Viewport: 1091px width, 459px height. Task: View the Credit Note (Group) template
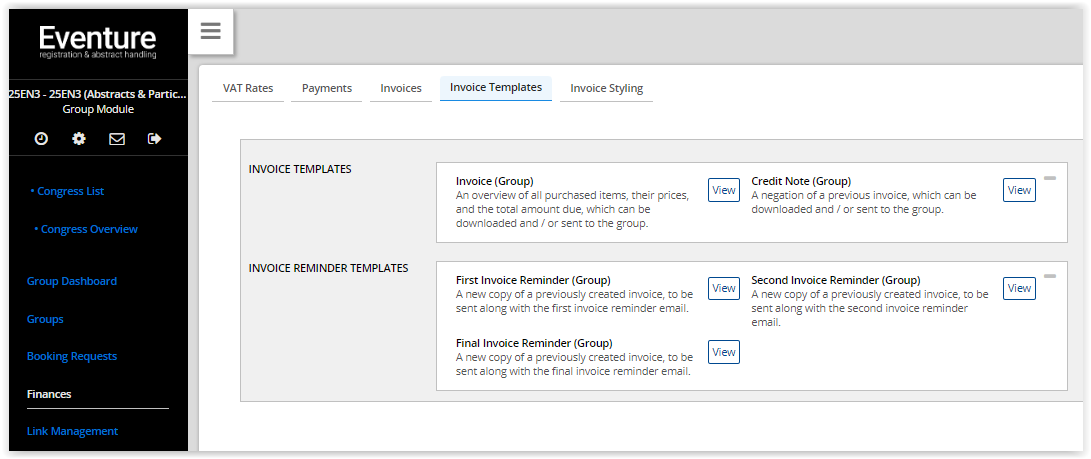(1019, 190)
